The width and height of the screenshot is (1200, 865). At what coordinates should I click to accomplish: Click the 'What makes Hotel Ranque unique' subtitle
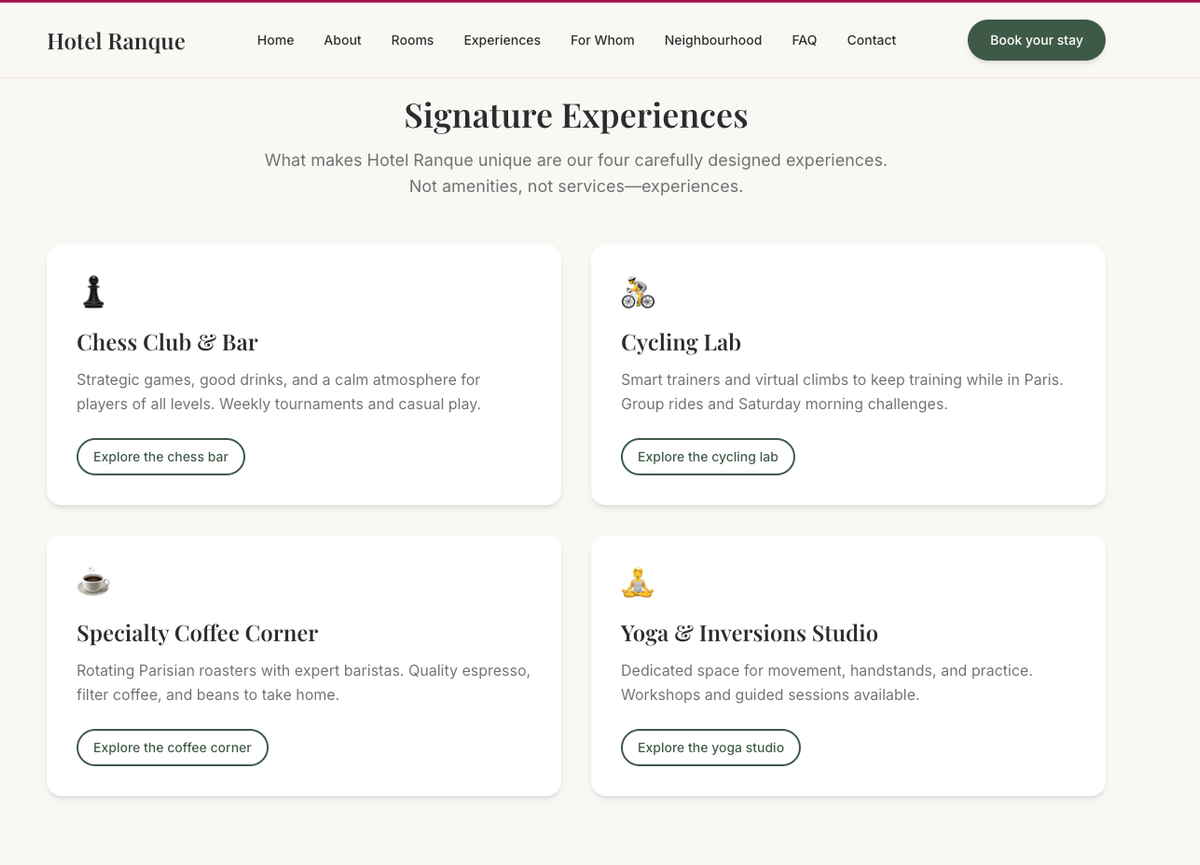576,173
